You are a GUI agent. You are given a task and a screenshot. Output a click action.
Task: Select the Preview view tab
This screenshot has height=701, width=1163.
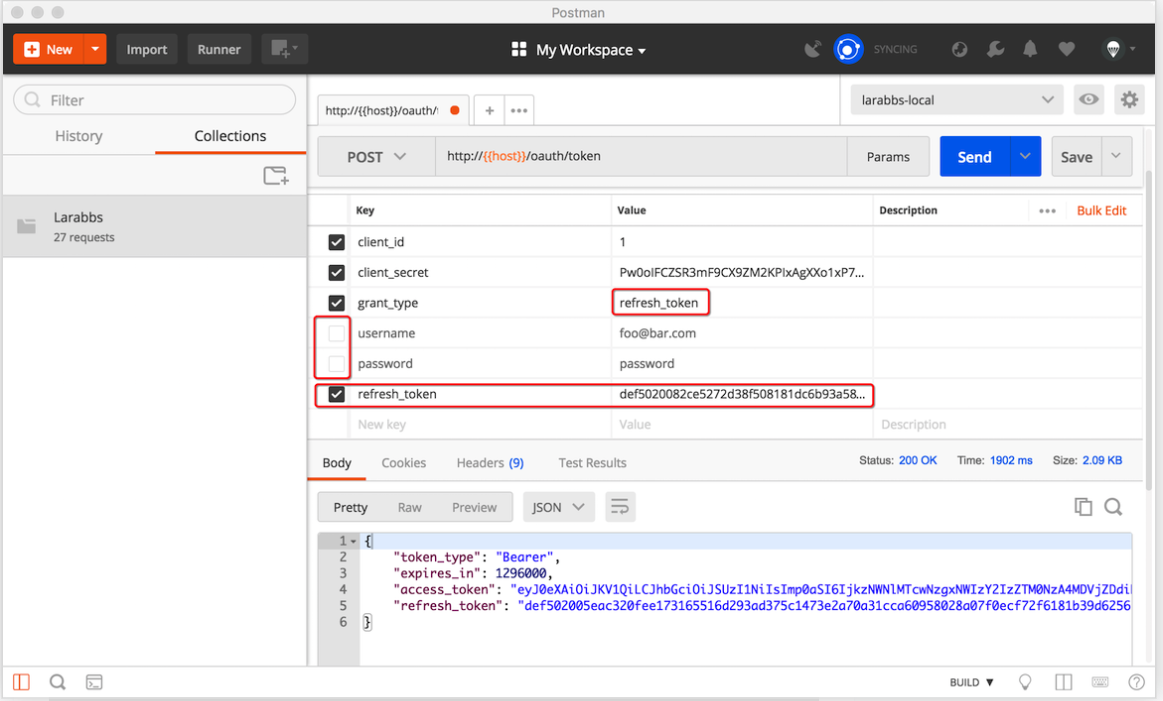(x=474, y=507)
